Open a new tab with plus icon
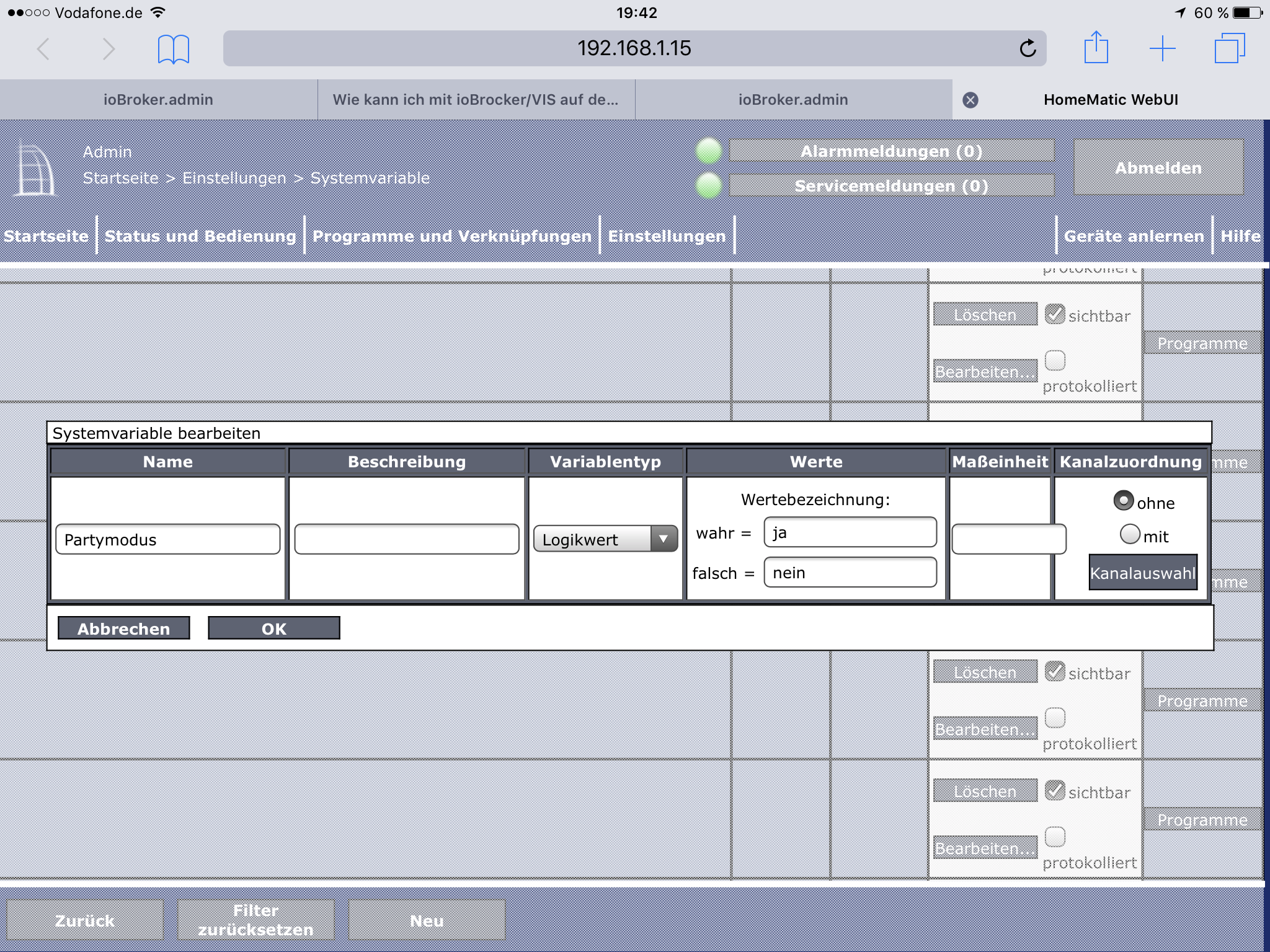Viewport: 1270px width, 952px height. (x=1162, y=48)
